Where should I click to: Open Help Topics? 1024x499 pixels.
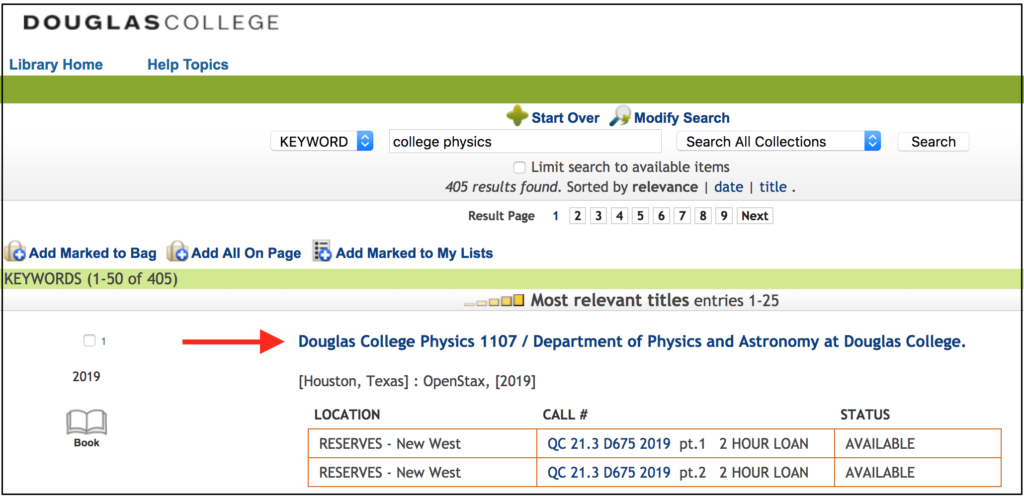188,65
